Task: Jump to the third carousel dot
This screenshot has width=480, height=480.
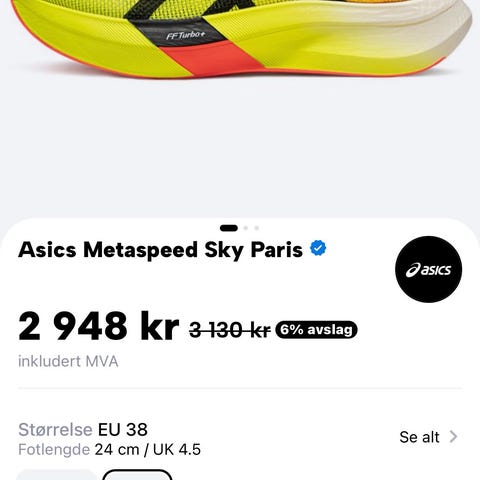Action: tap(257, 228)
